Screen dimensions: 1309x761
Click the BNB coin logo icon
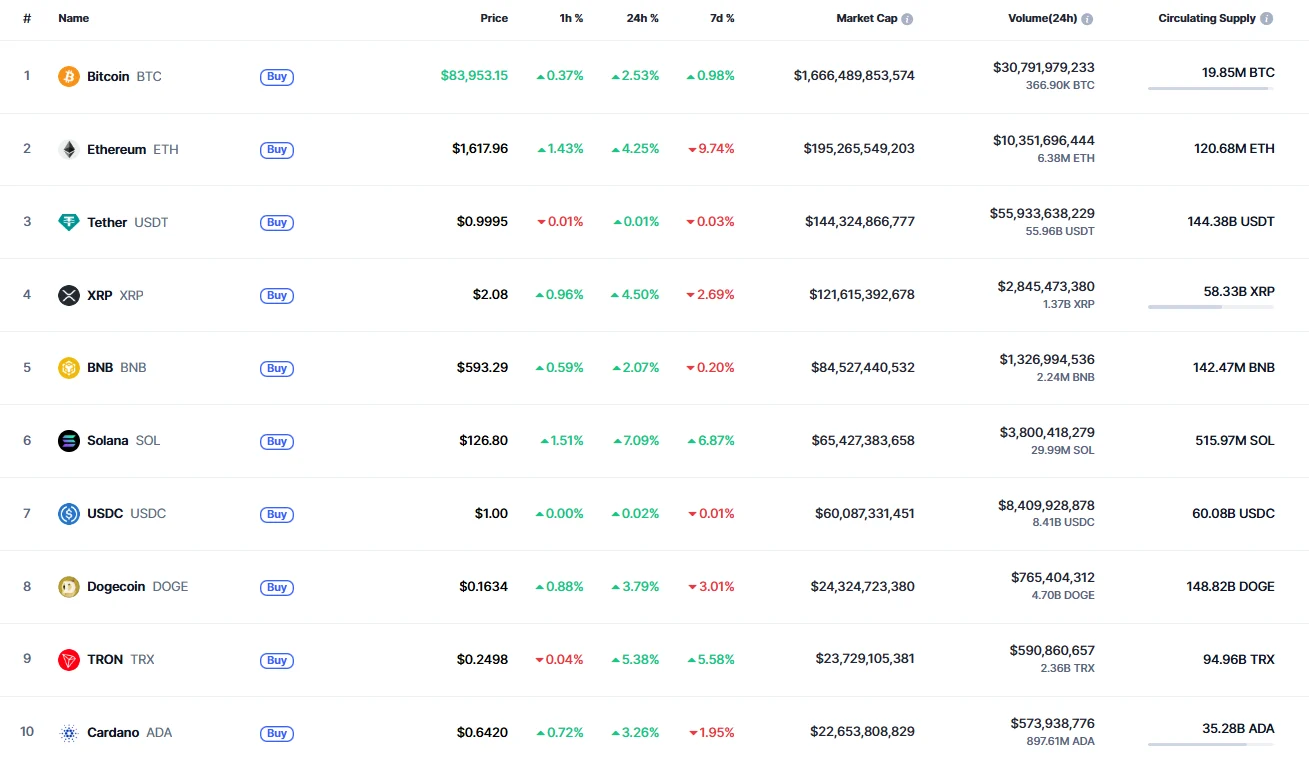pyautogui.click(x=69, y=368)
